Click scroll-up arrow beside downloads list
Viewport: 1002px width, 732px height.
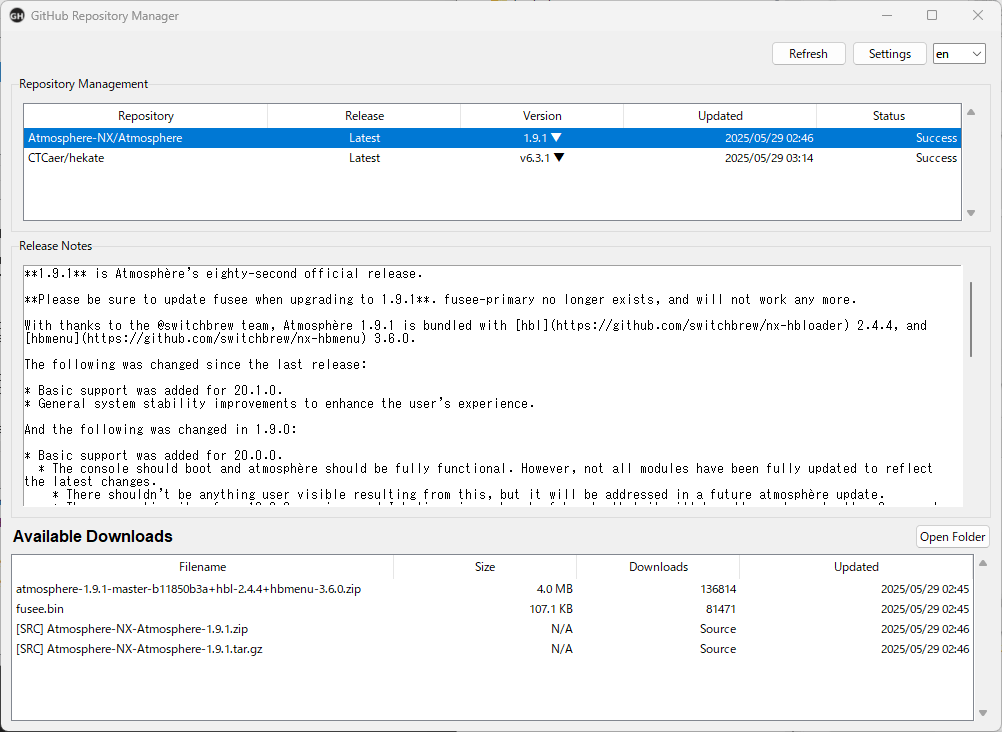pyautogui.click(x=983, y=563)
